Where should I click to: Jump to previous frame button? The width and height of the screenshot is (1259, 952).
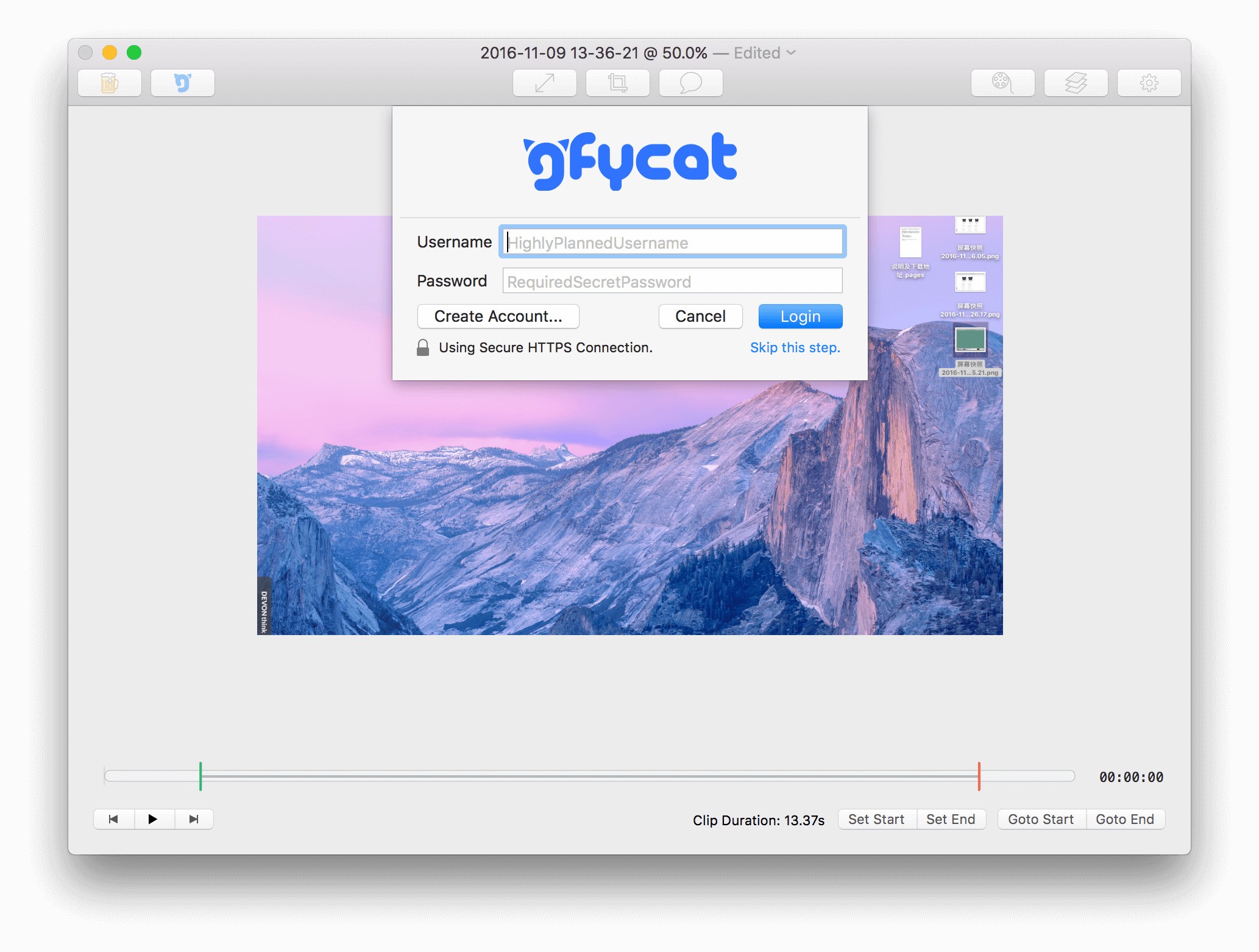(113, 819)
